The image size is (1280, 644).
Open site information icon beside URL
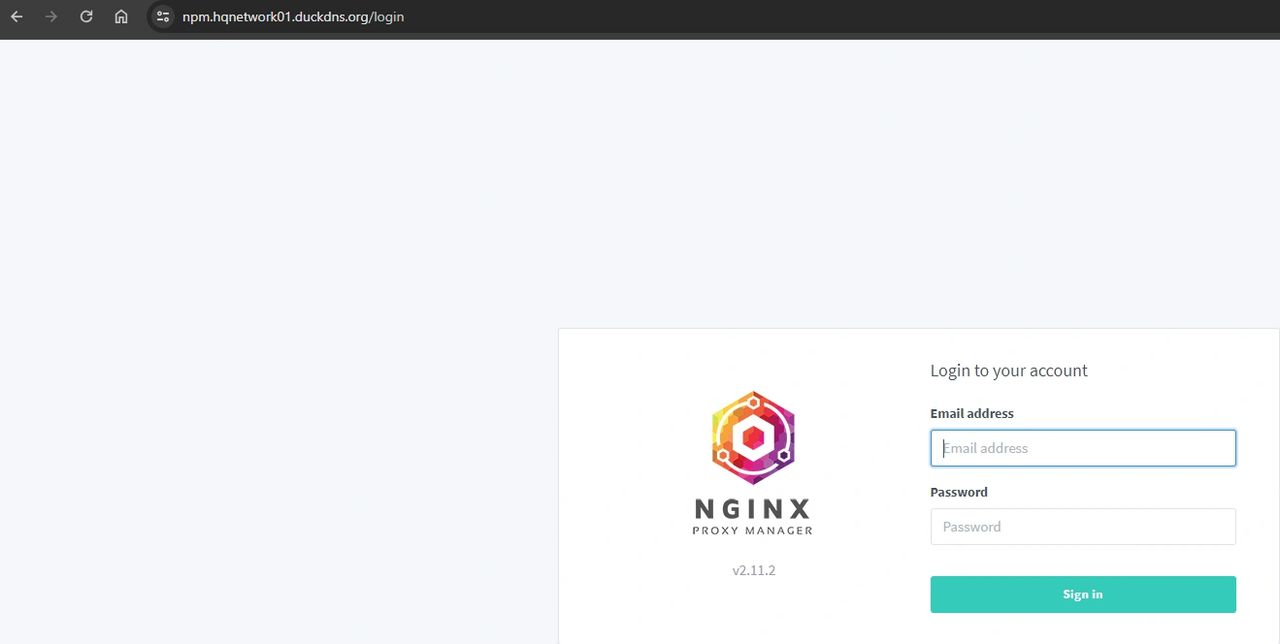(163, 17)
